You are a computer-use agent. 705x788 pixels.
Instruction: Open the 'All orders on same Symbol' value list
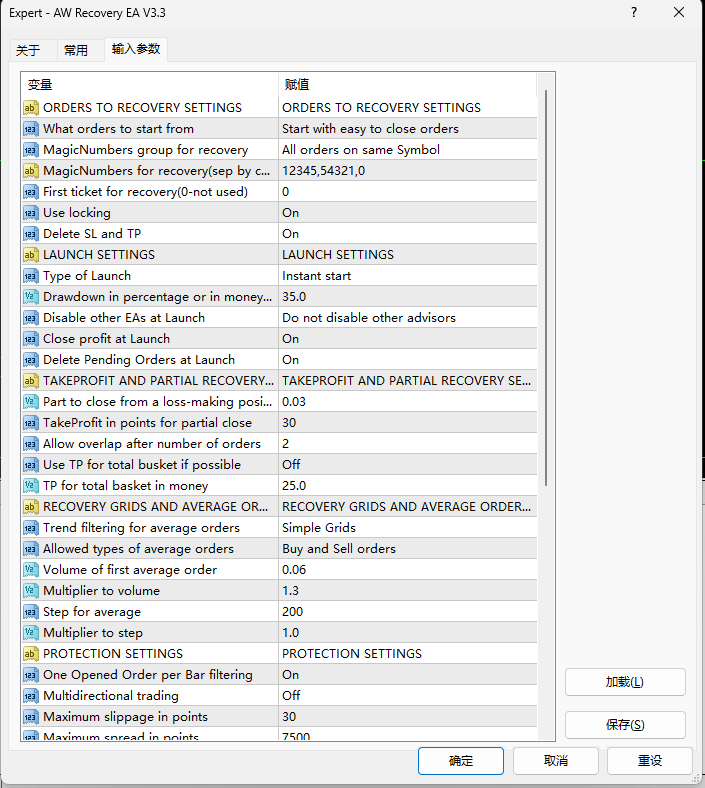(408, 150)
